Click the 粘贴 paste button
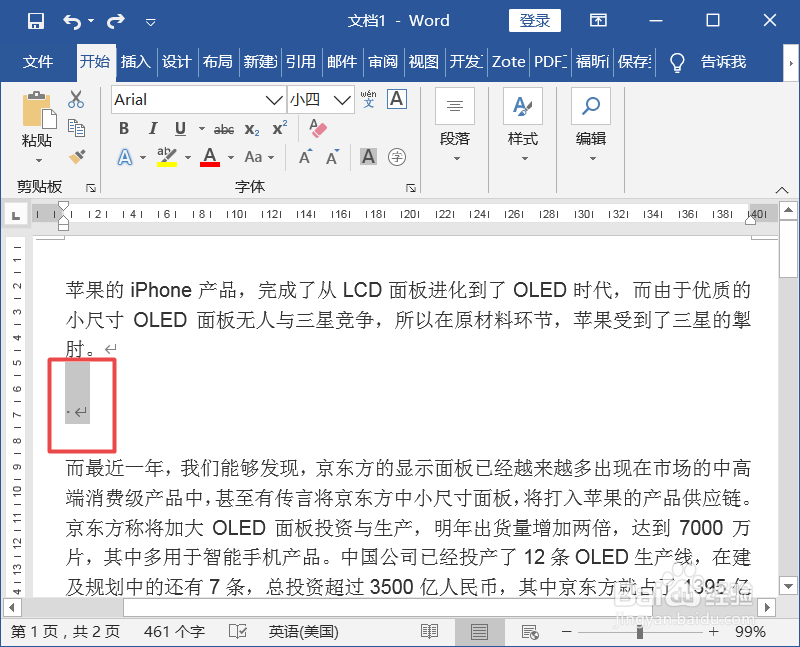This screenshot has width=800, height=647. [x=36, y=120]
